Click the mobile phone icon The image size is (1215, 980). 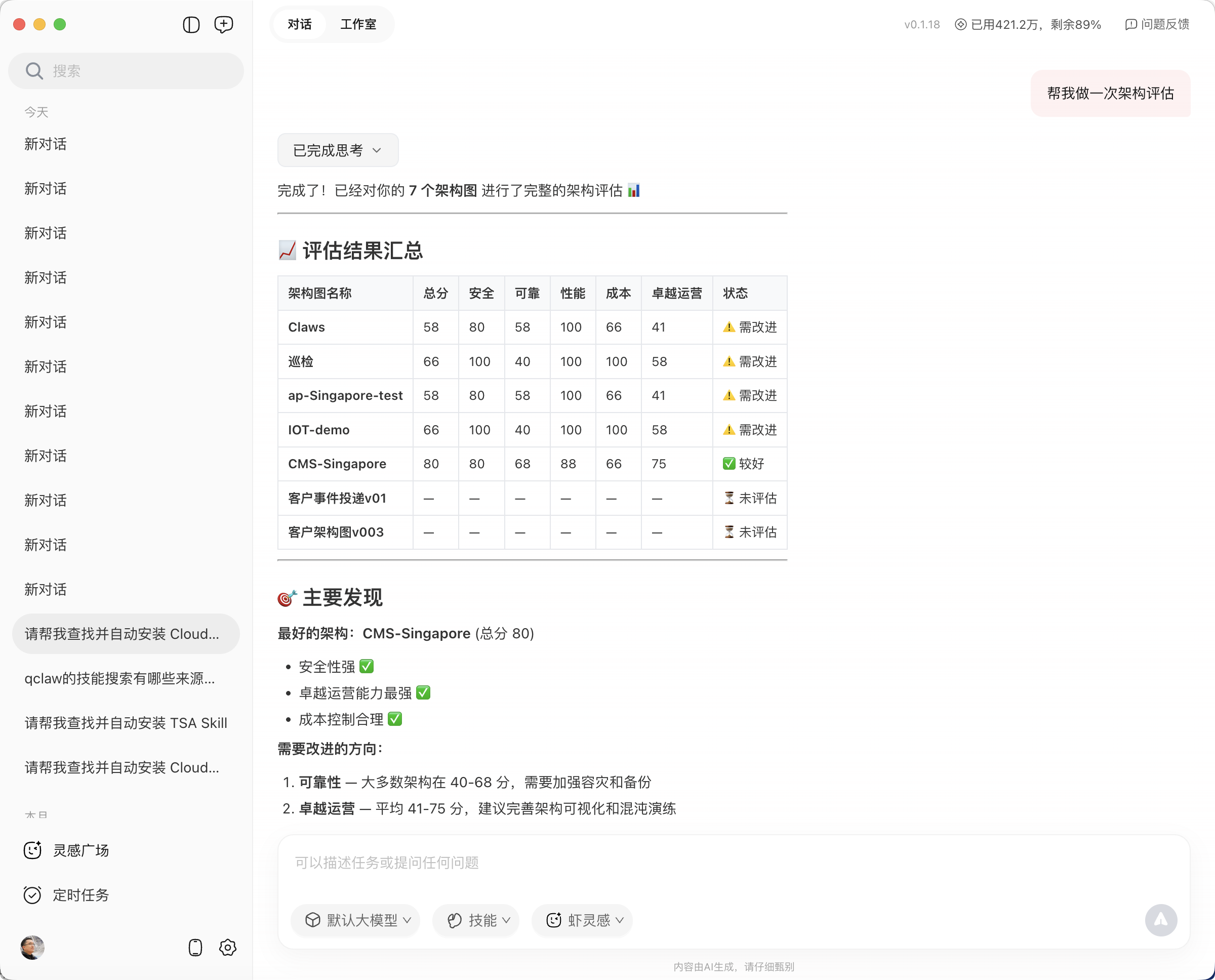pos(195,947)
